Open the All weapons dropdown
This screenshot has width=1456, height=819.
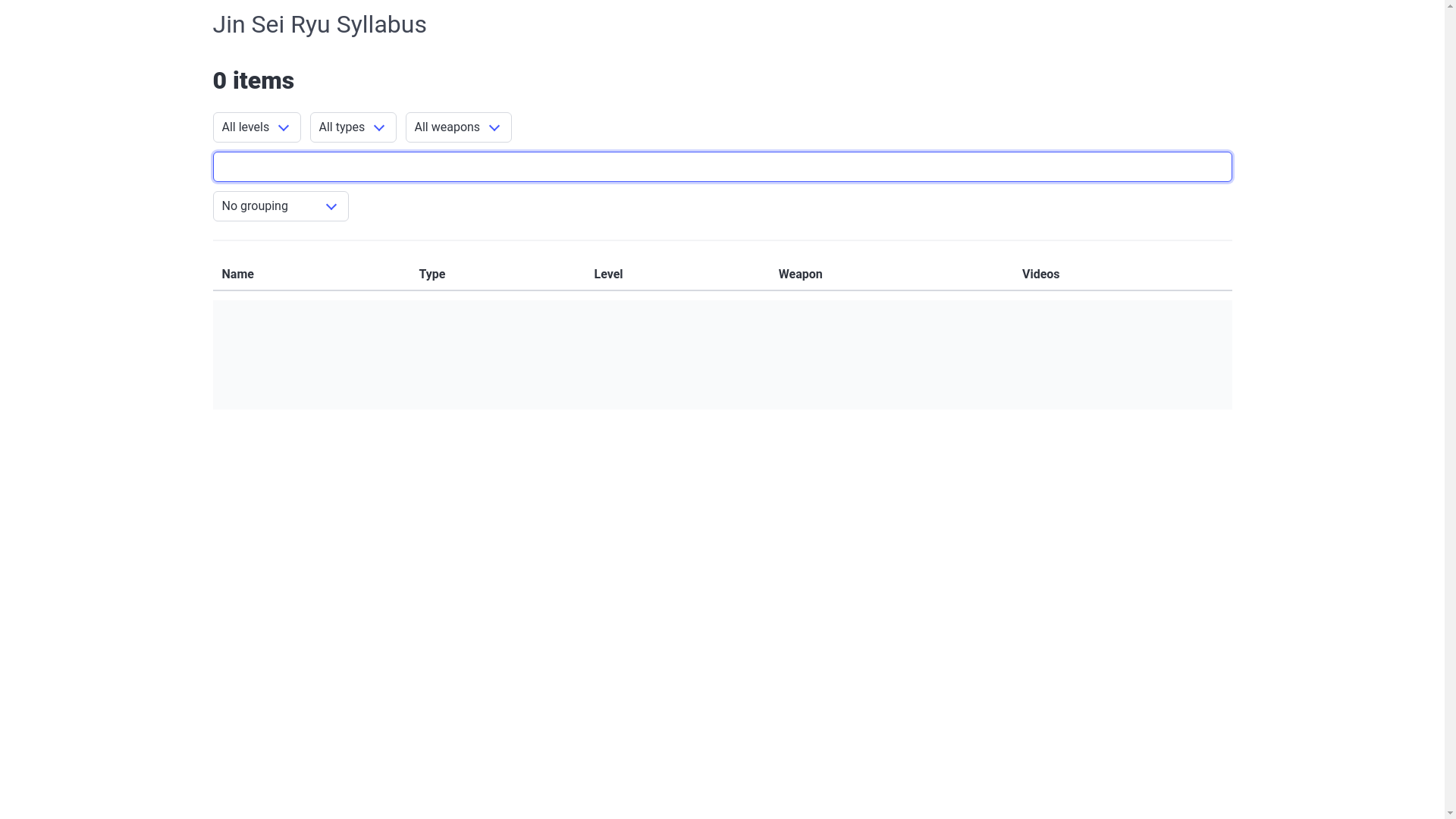click(x=458, y=127)
